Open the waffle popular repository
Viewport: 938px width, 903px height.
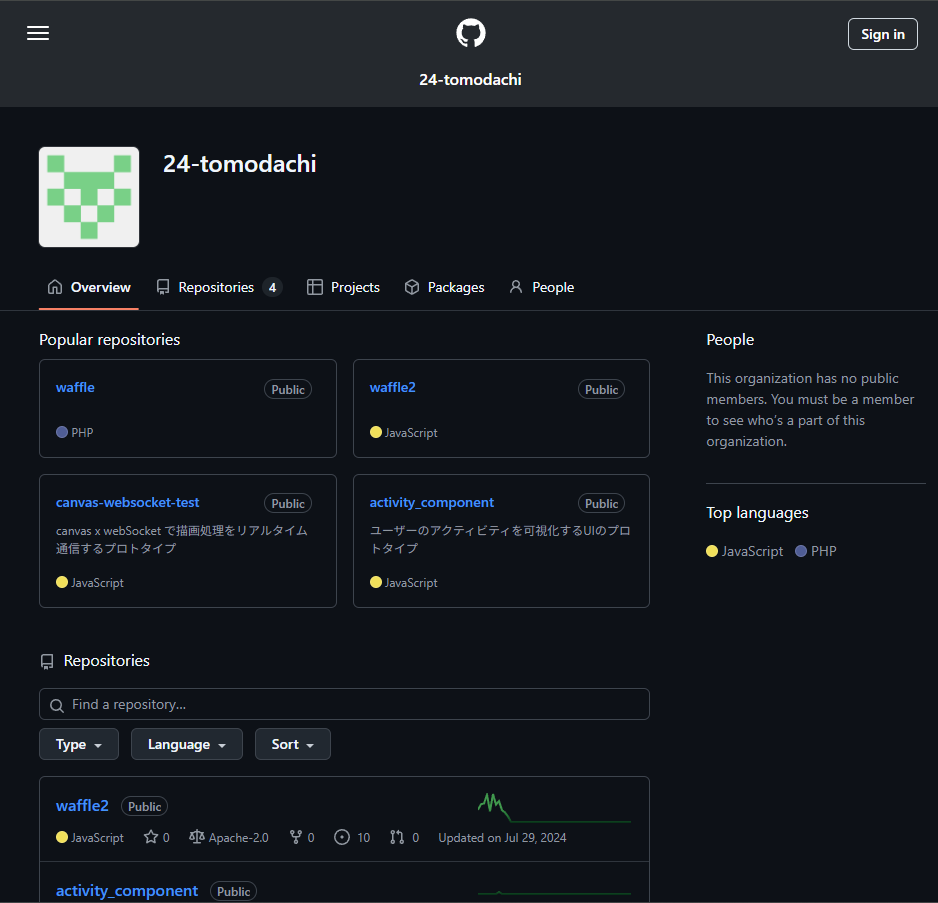75,387
